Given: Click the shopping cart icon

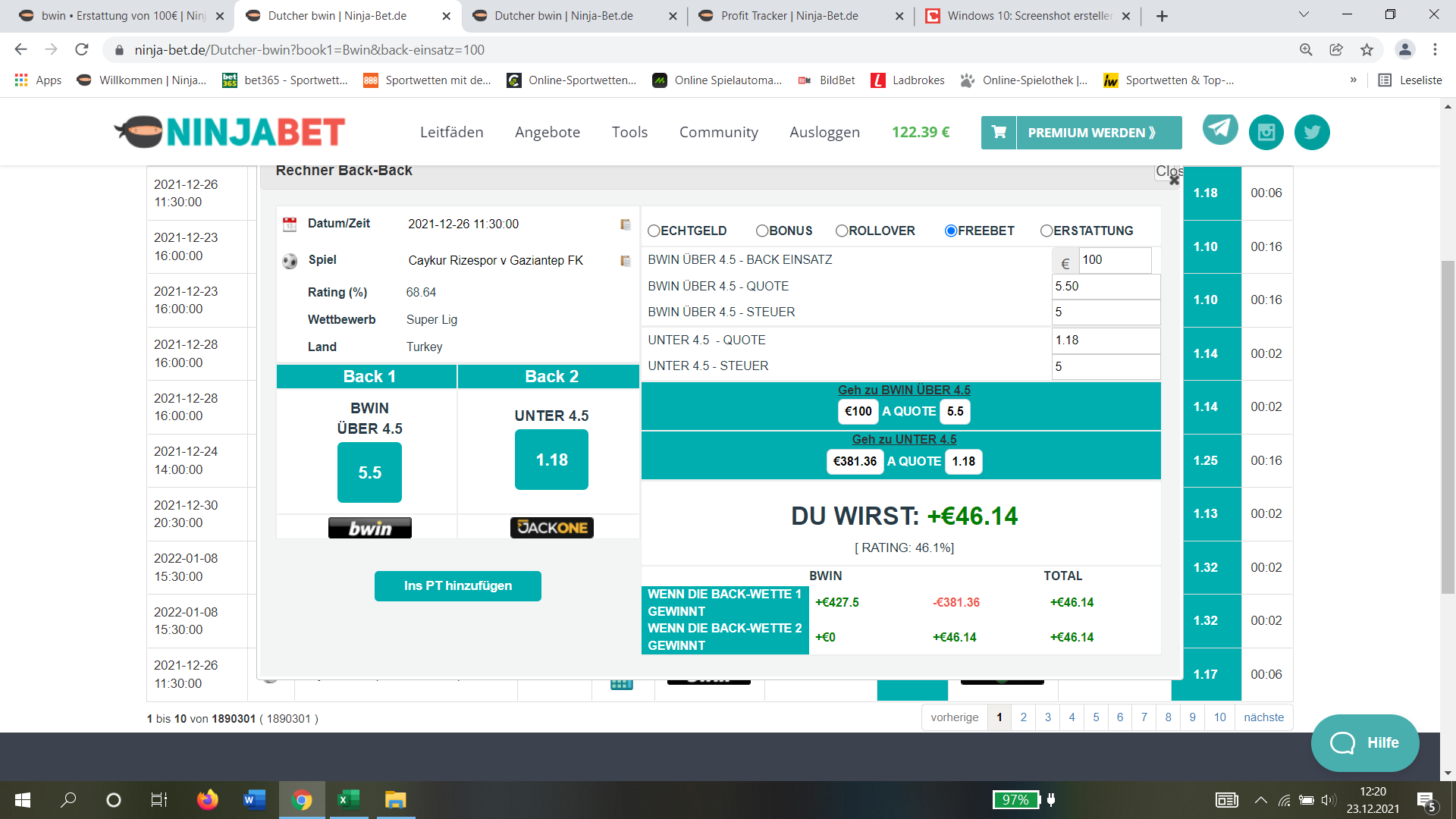Looking at the screenshot, I should click(x=999, y=132).
